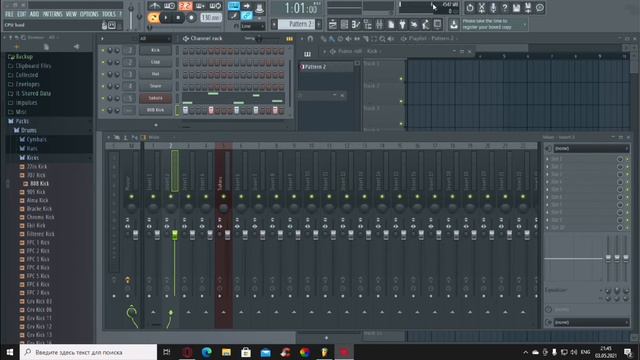Toggle the loop recording icon
Image resolution: width=640 pixels, height=360 pixels.
coord(216,6)
